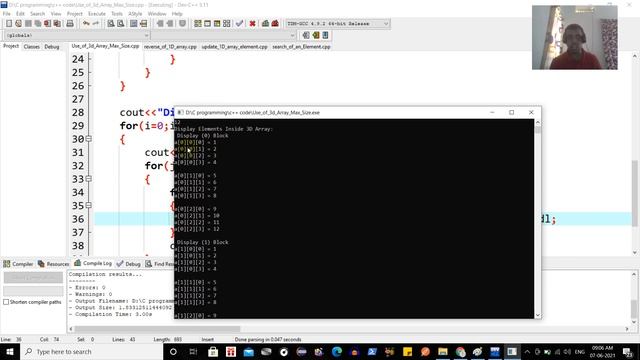Open the Execute menu
The image size is (640, 360).
97,13
